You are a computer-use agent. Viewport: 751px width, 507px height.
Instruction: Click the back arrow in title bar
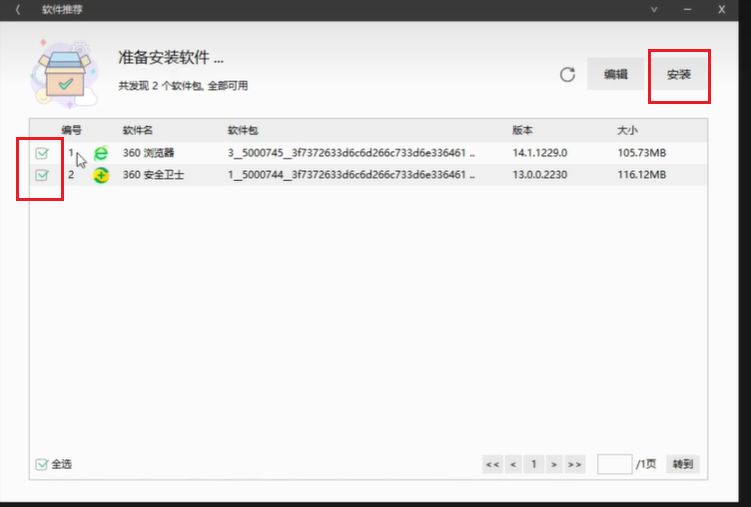[17, 9]
